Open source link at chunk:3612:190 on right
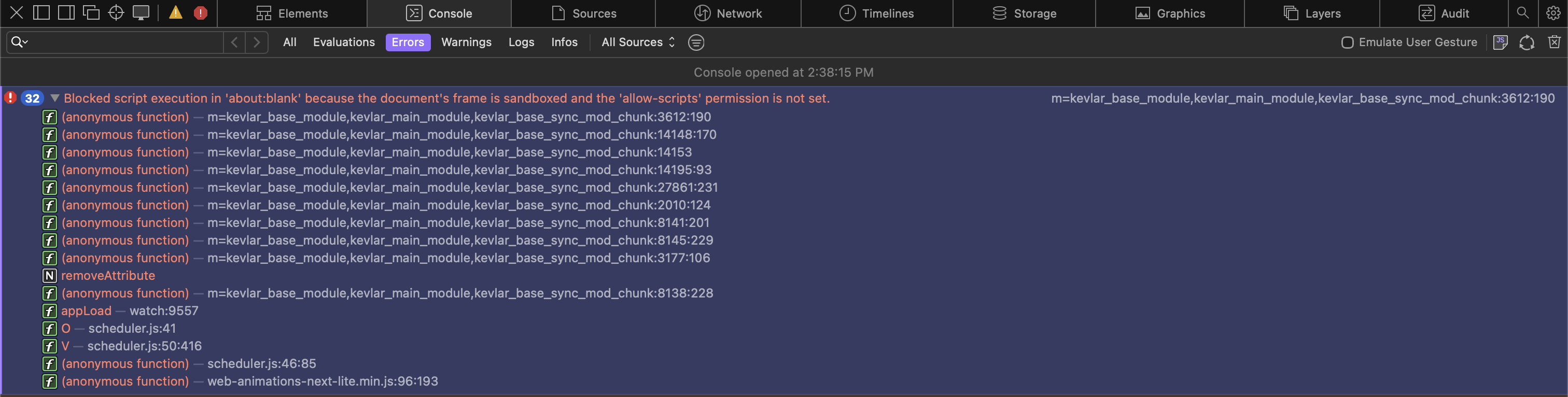This screenshot has height=397, width=1568. [1303, 98]
